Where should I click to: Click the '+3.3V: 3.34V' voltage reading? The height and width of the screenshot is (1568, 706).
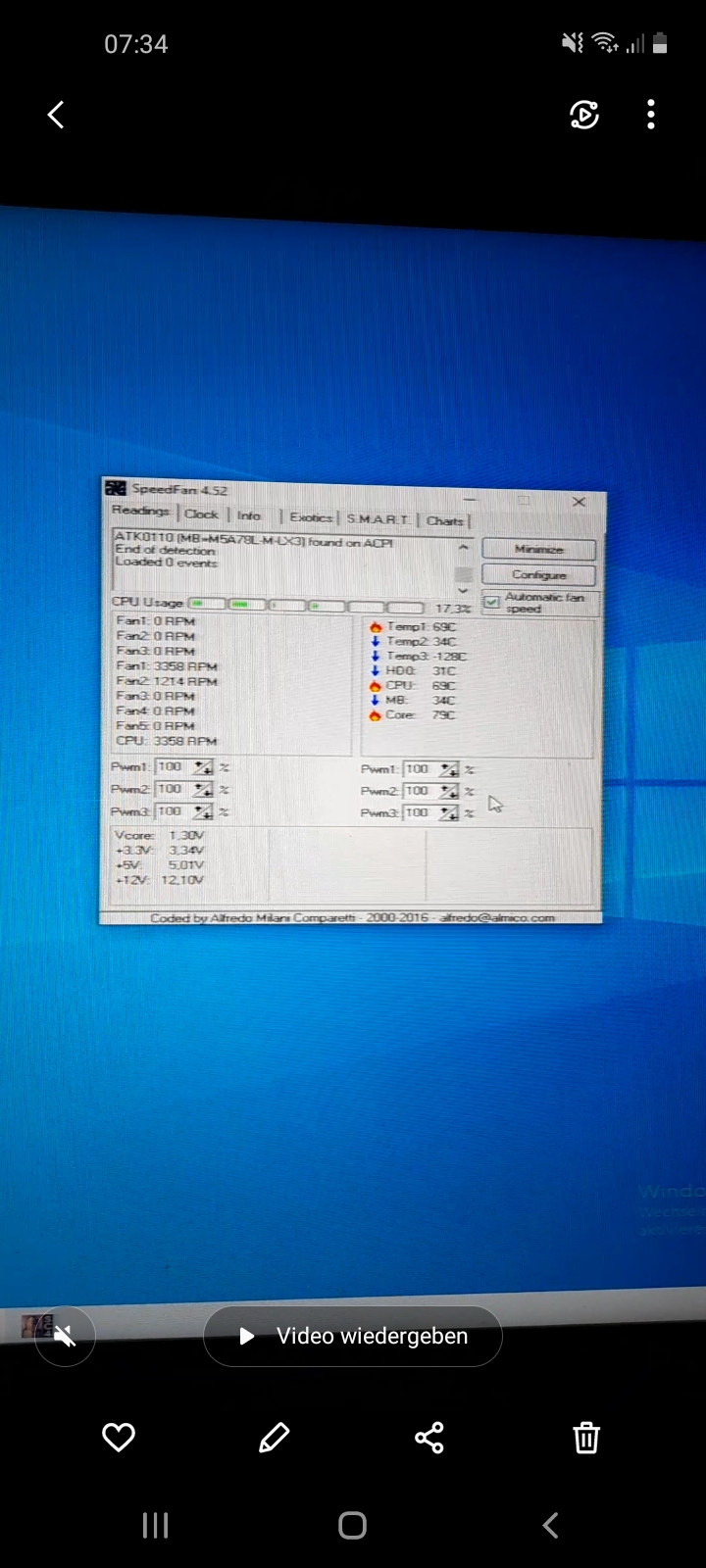point(159,850)
